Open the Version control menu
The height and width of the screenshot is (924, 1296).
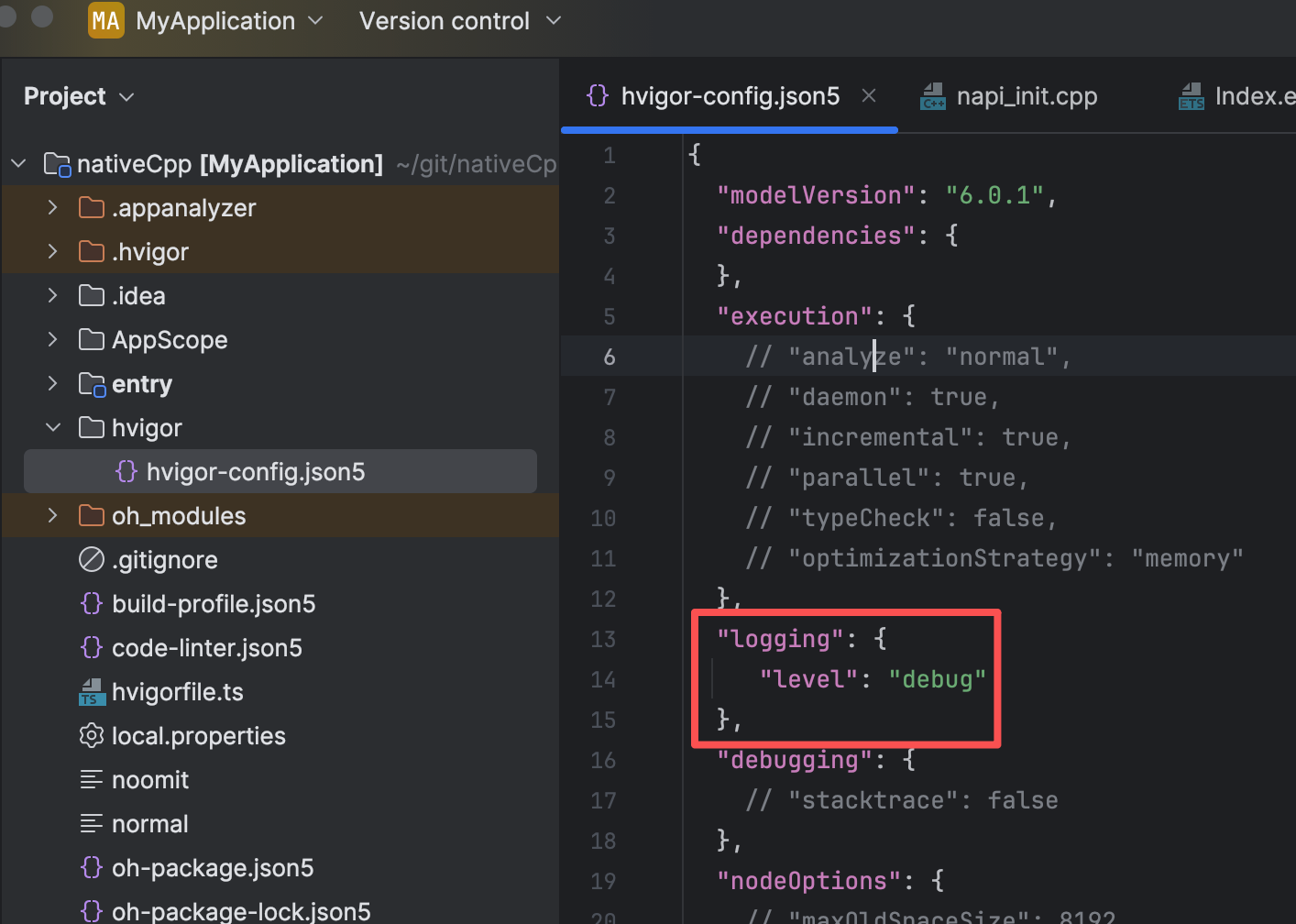458,21
